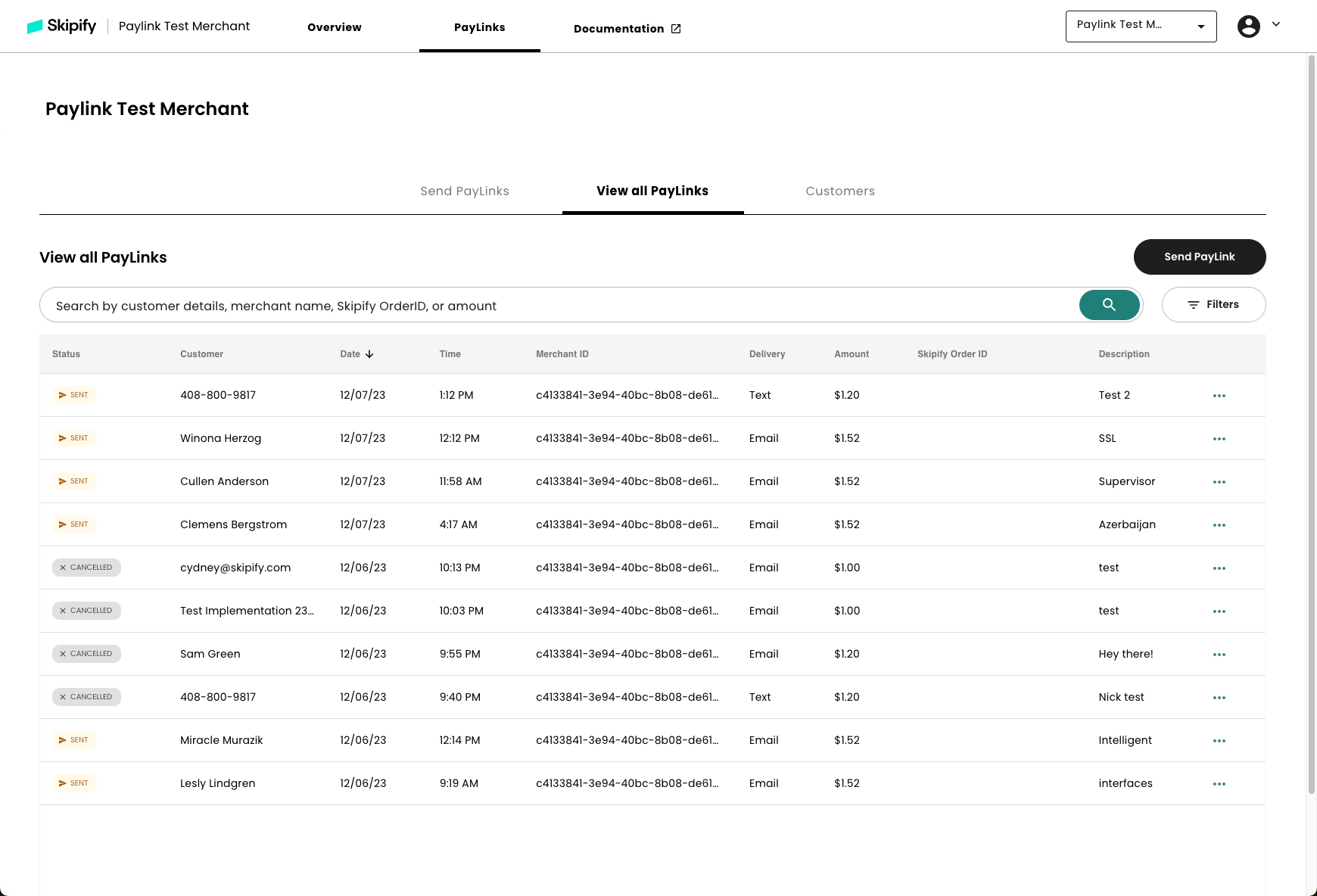Go to the Overview nav item
This screenshot has height=896, width=1317.
tap(334, 27)
